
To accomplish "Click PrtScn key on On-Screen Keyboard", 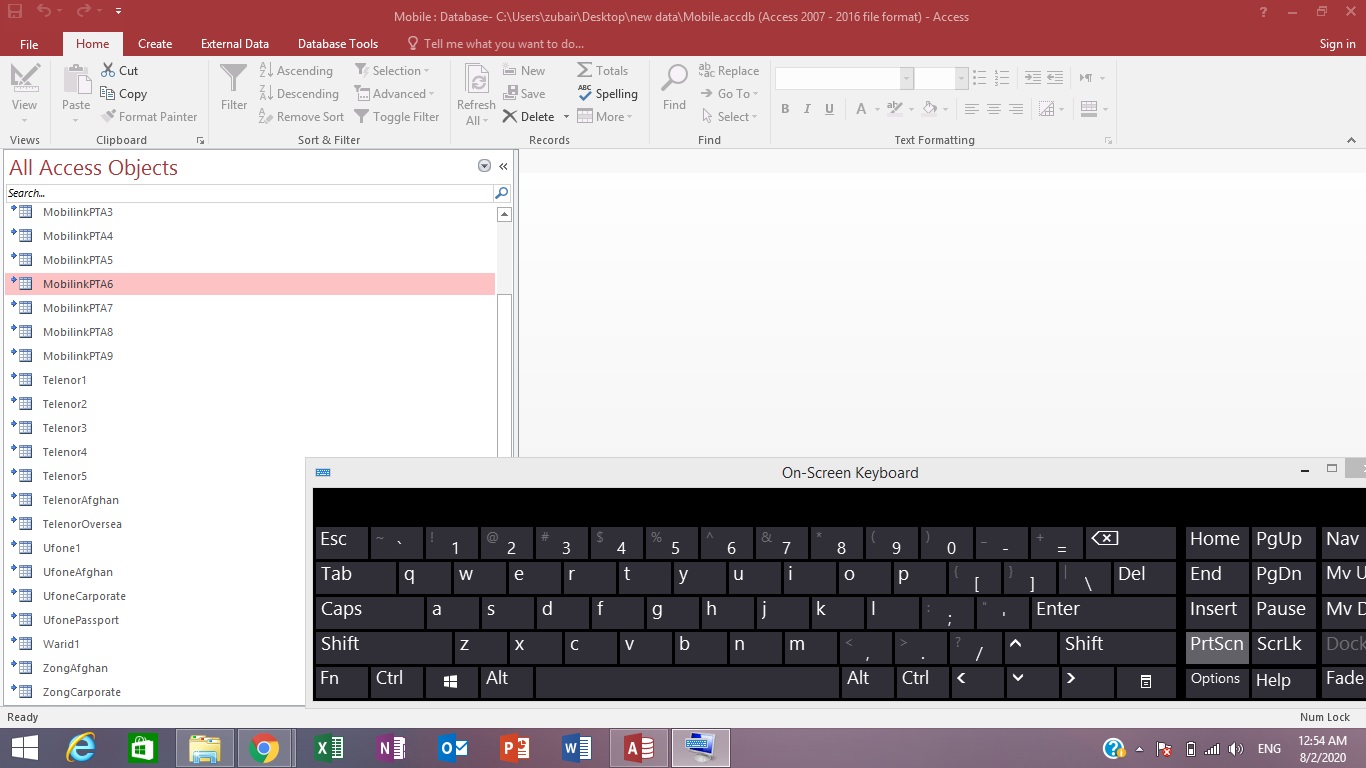I will 1217,647.
